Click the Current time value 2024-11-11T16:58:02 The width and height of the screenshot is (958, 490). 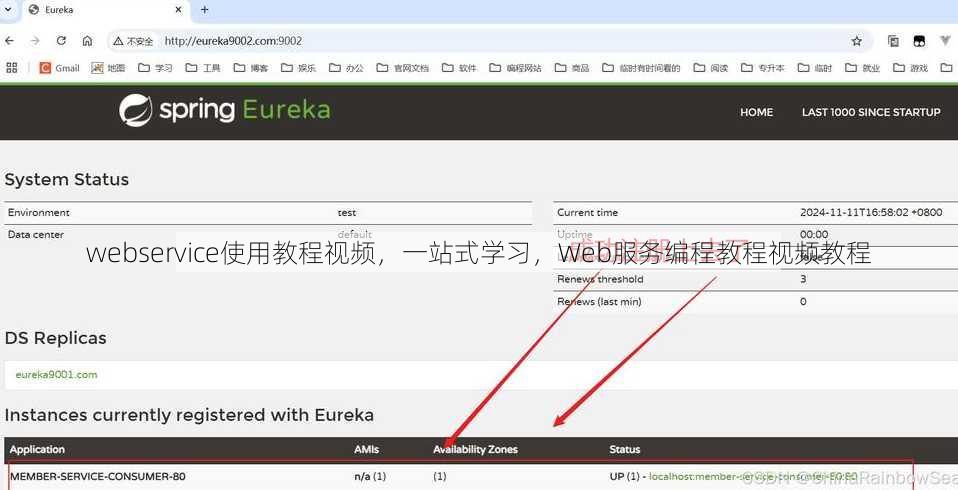[x=871, y=213]
